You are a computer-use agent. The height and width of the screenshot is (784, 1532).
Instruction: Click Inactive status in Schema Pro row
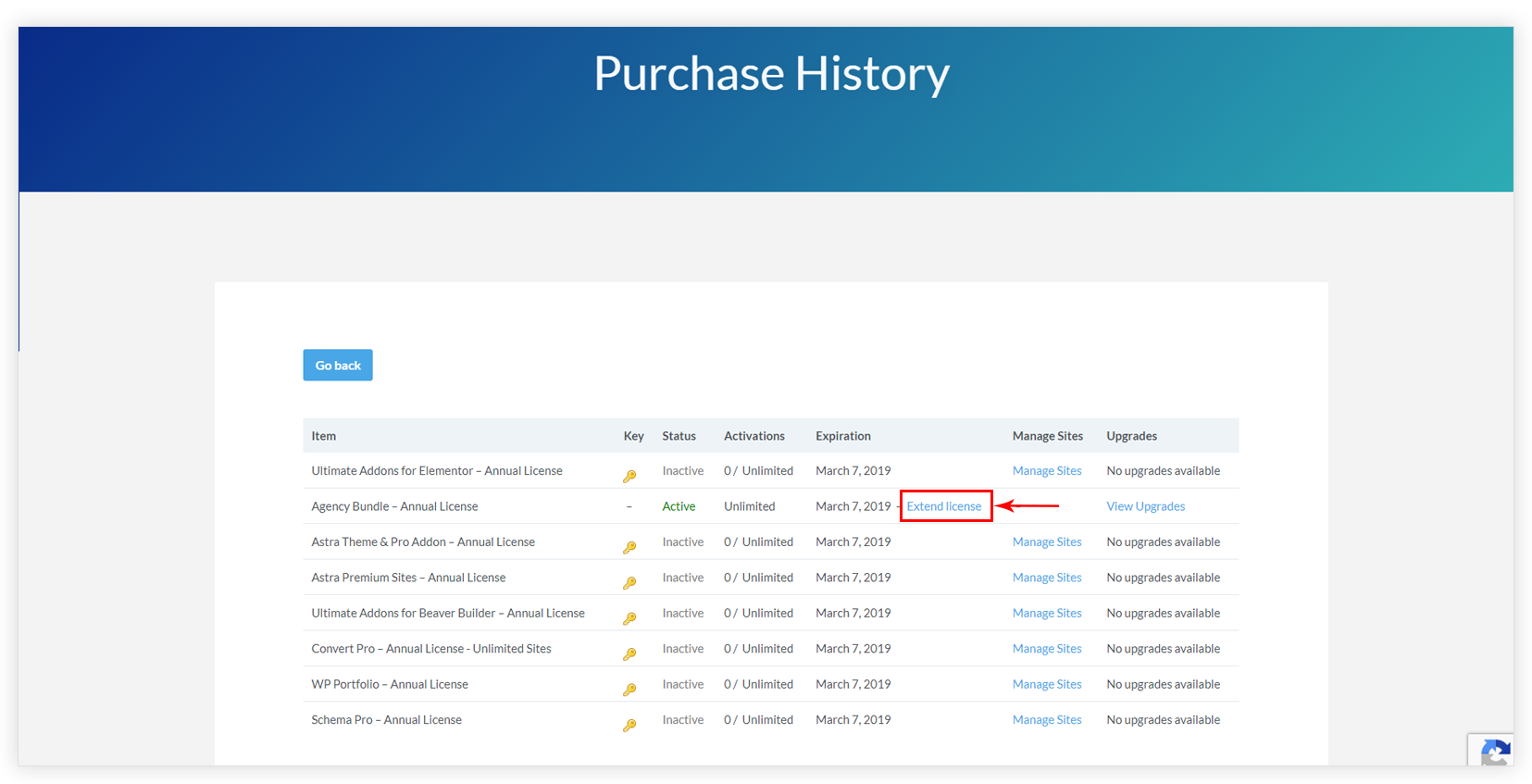click(x=682, y=720)
